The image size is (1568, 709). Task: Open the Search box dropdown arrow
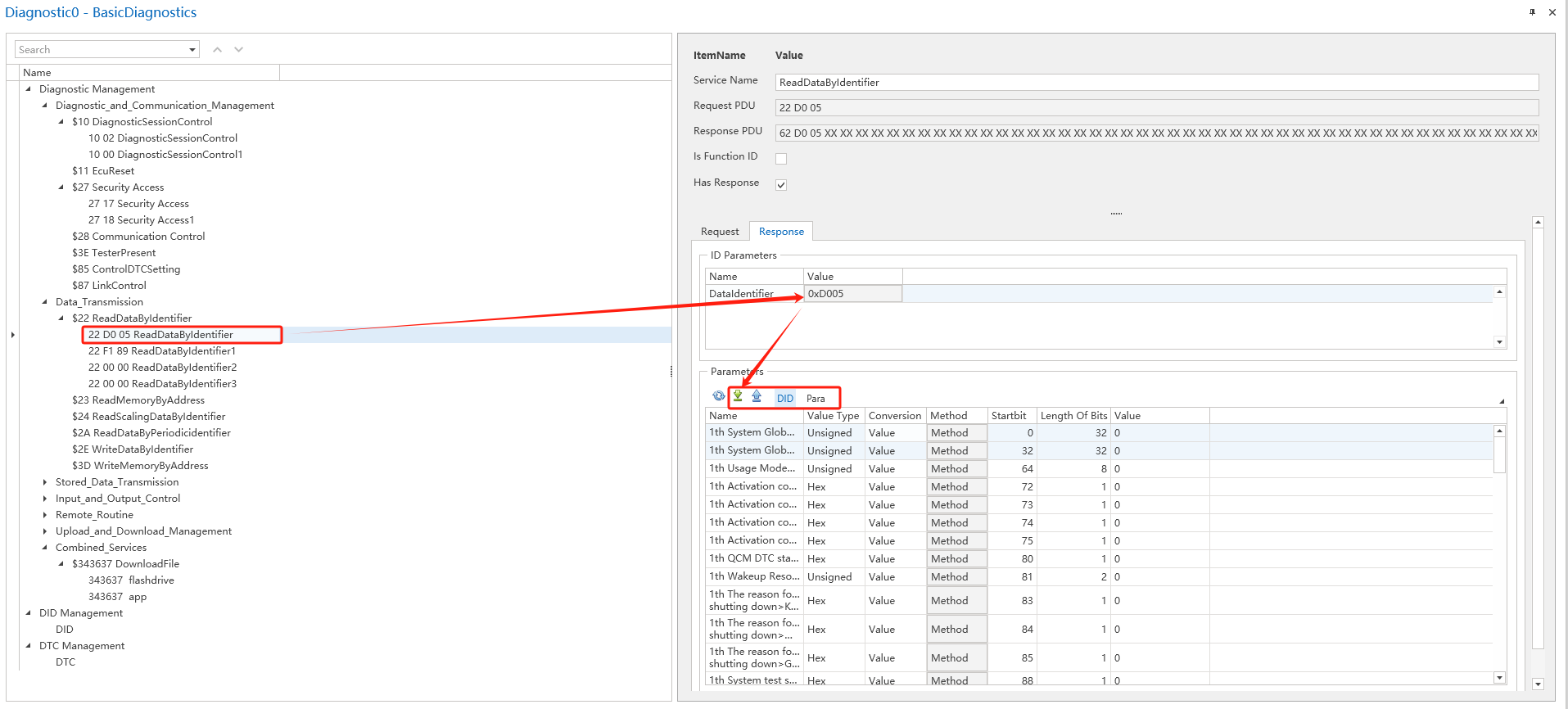pyautogui.click(x=192, y=50)
